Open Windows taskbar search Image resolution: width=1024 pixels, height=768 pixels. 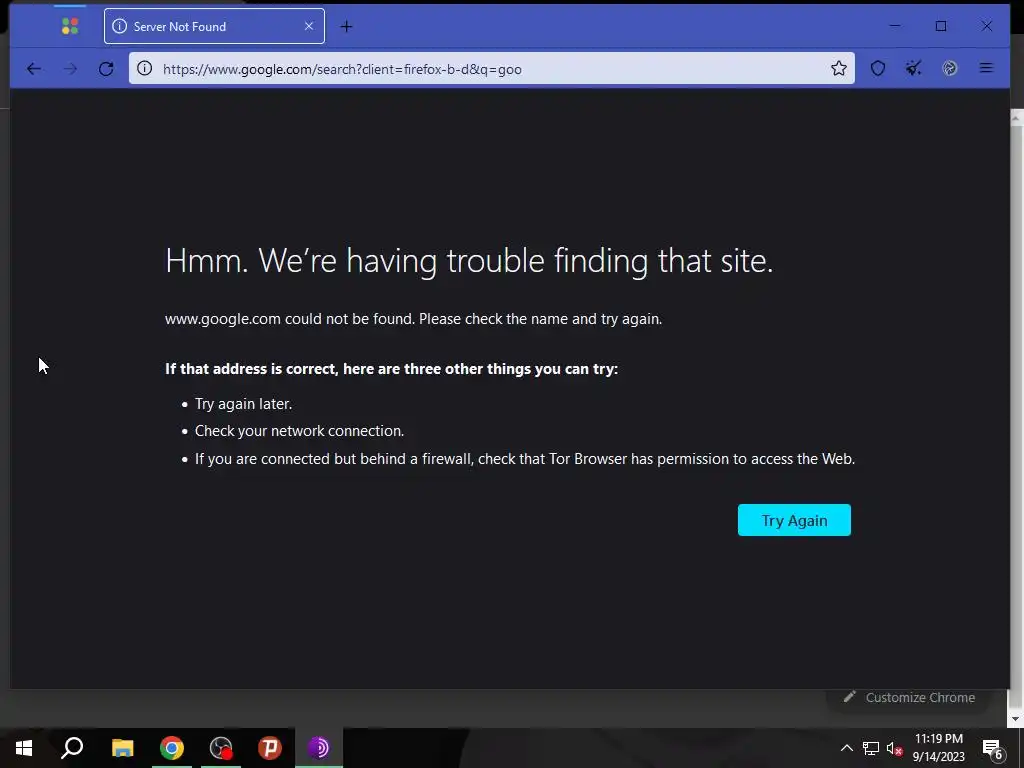coord(72,748)
